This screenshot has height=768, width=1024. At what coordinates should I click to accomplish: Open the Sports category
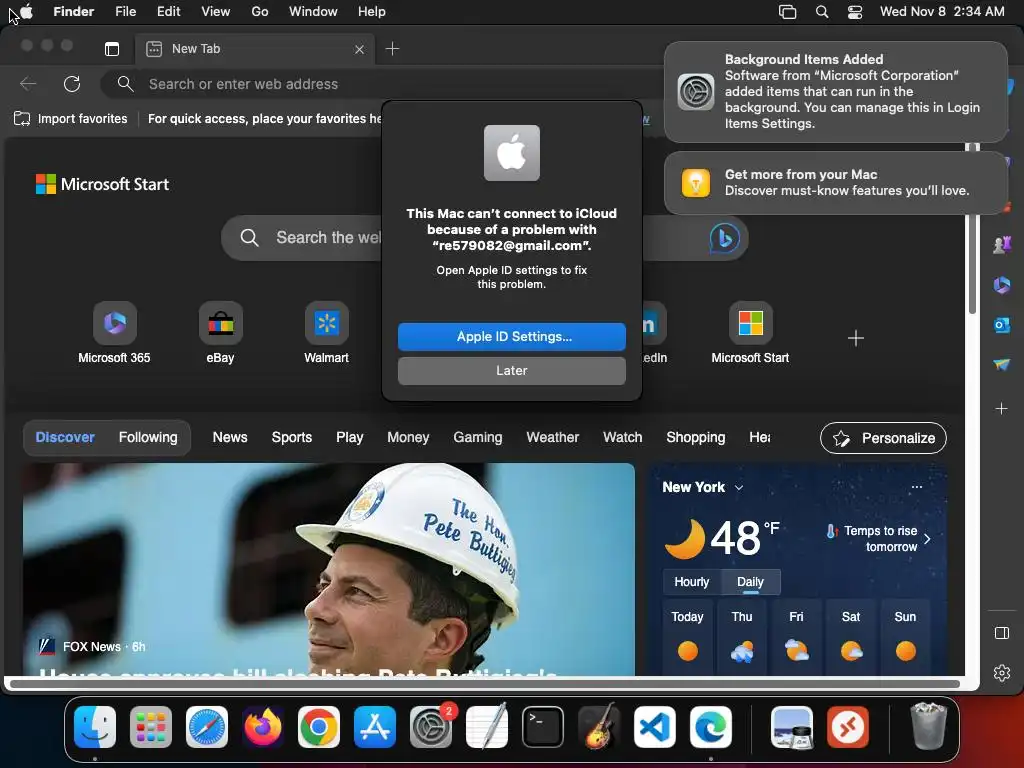292,438
